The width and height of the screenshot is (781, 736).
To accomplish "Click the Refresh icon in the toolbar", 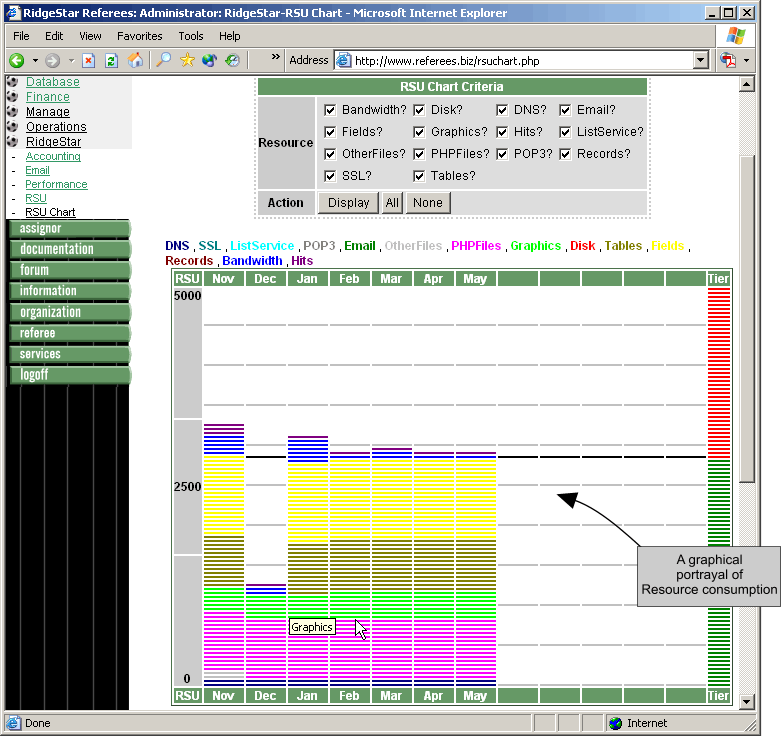I will pos(112,61).
